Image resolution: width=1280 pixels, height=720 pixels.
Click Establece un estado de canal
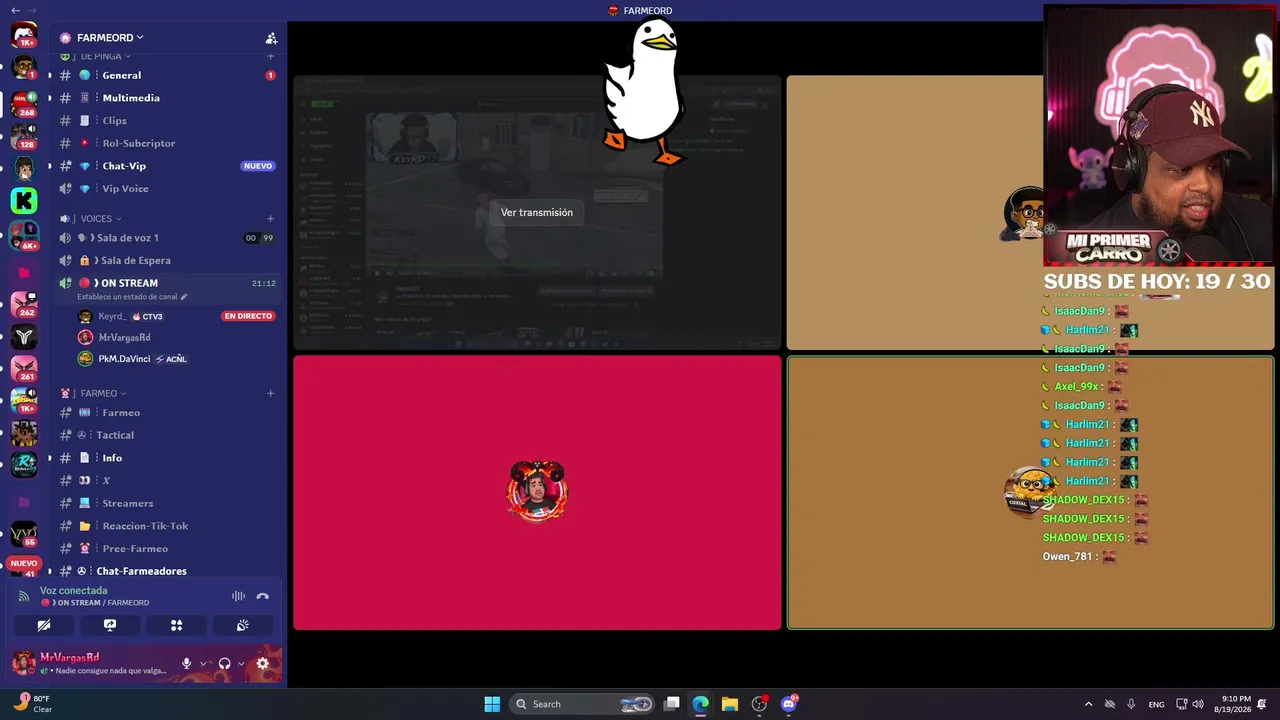click(131, 297)
